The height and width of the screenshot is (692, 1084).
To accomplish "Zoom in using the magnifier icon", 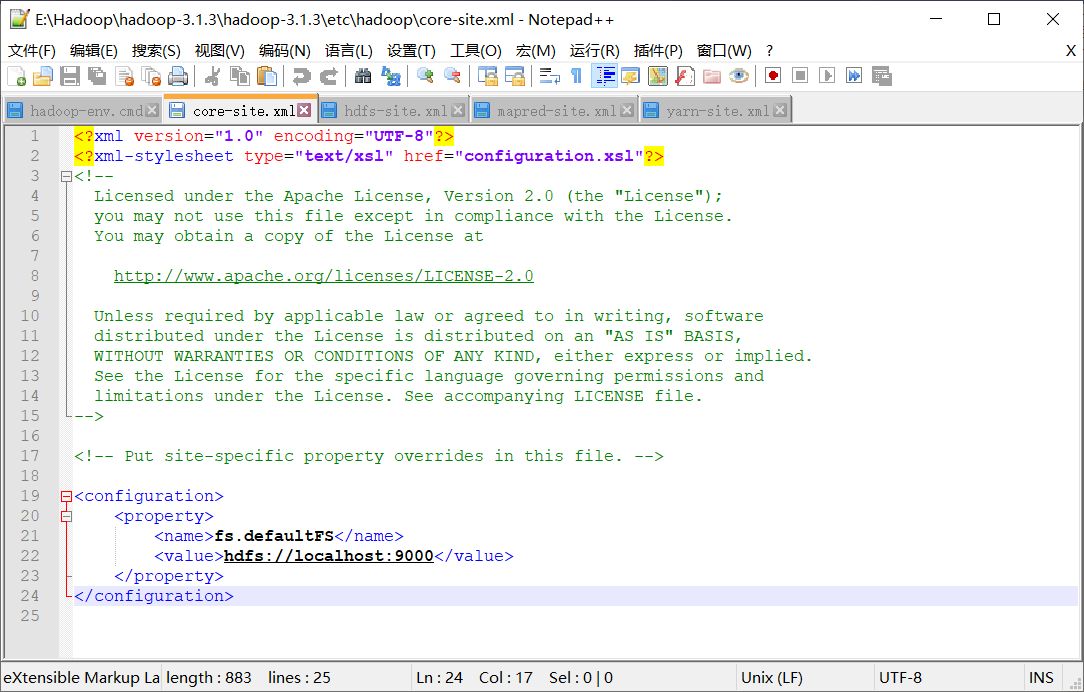I will [423, 76].
